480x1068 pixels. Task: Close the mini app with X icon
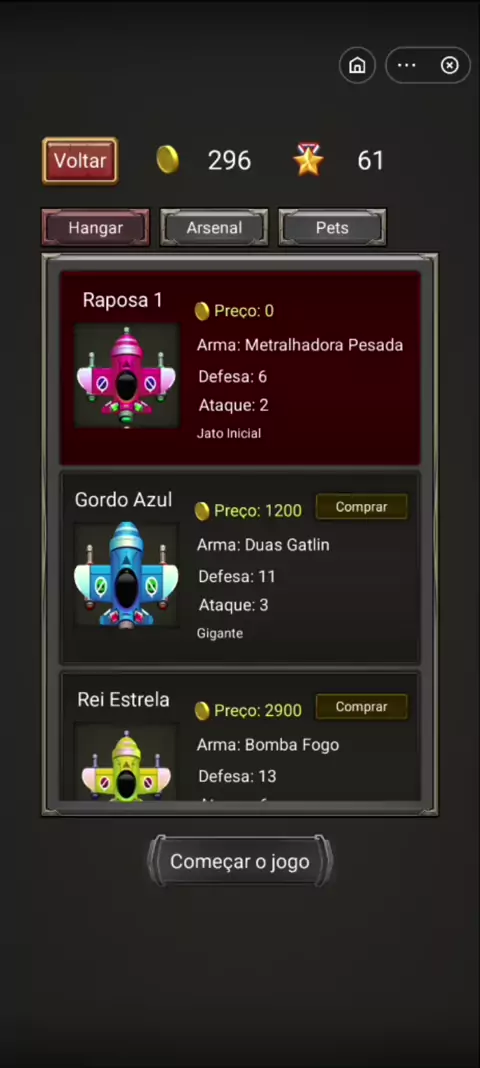[x=449, y=65]
